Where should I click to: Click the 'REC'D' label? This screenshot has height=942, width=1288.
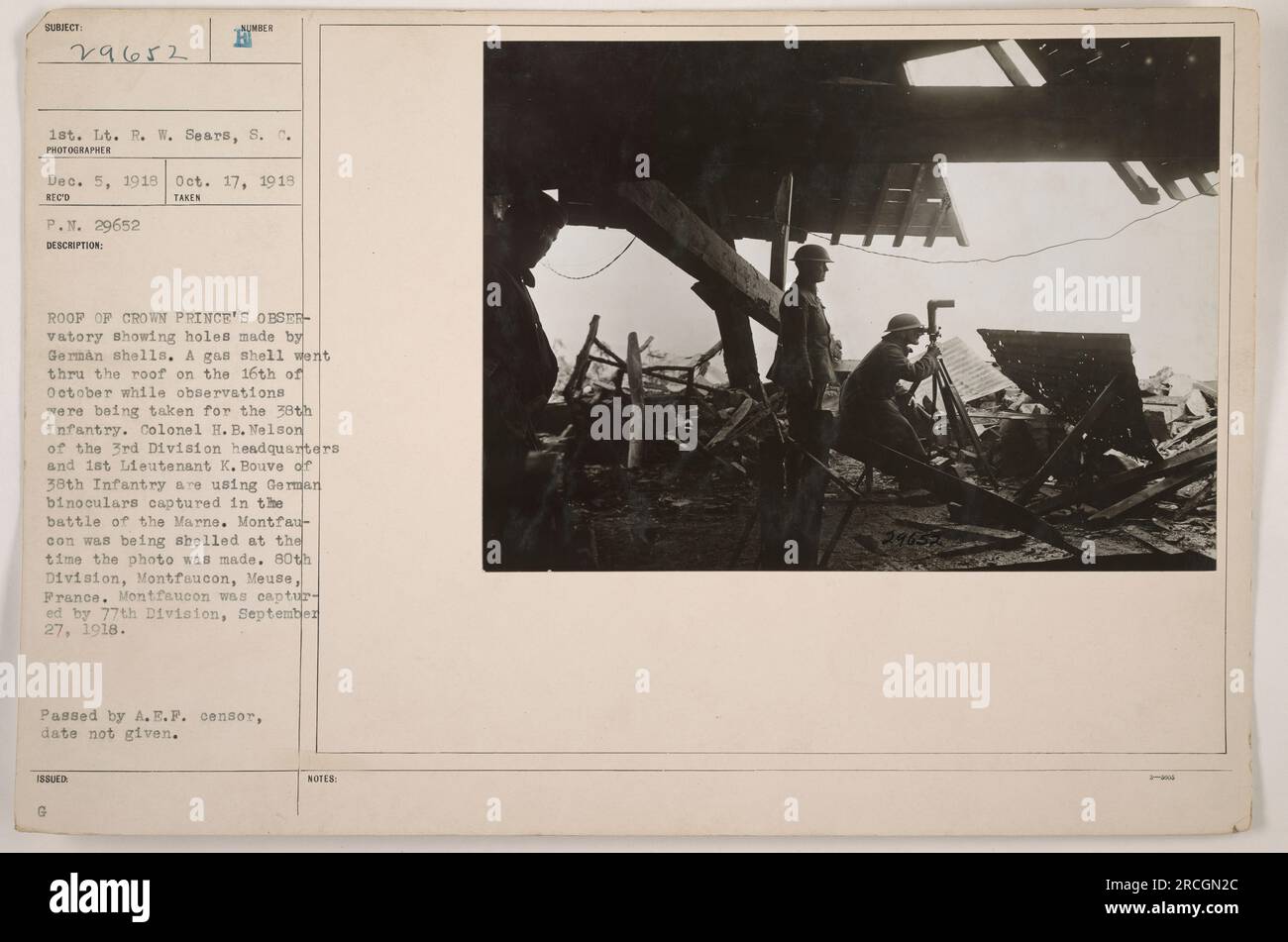point(55,197)
